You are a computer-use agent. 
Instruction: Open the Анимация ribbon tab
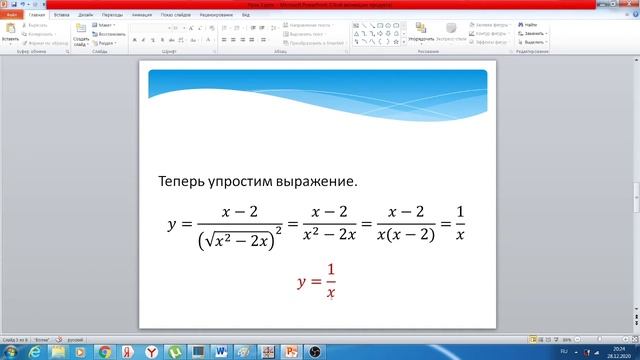tap(142, 15)
